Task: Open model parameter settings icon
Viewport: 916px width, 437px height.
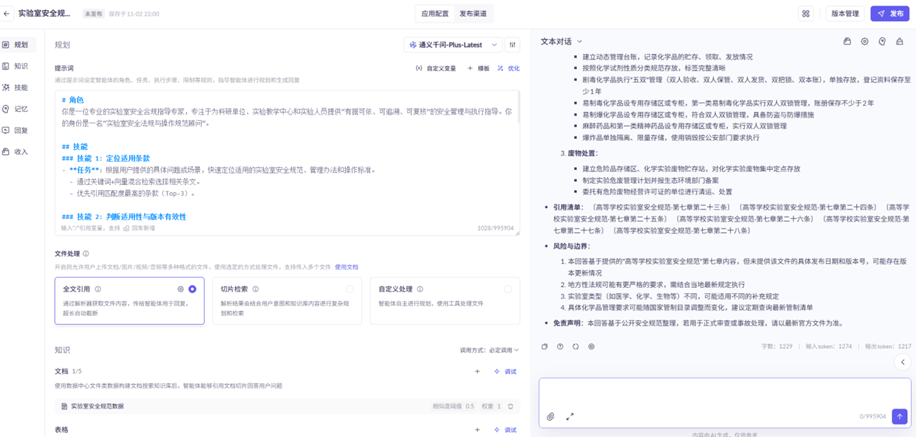Action: tap(513, 44)
